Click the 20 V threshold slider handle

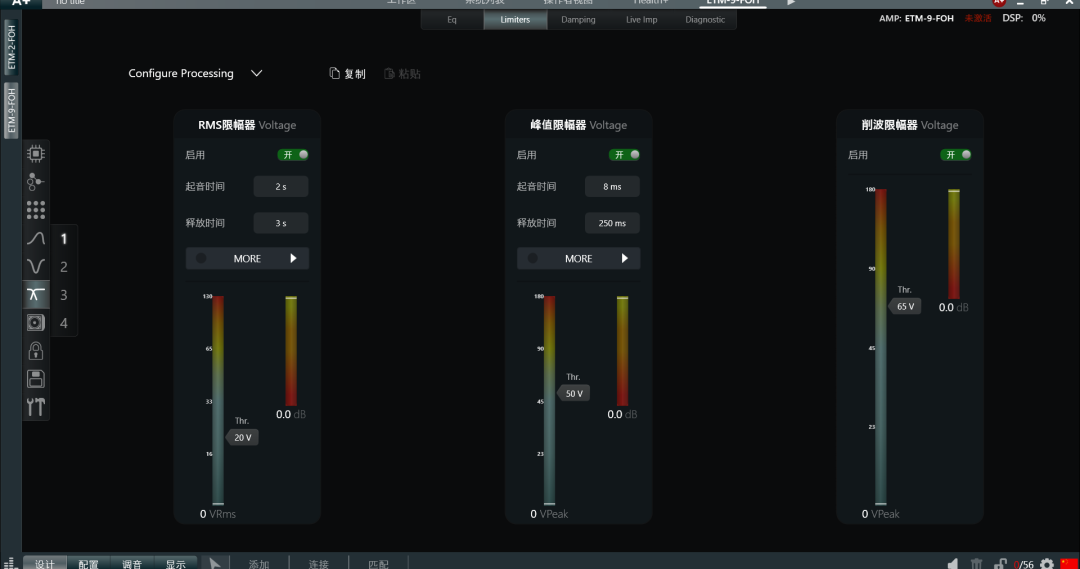pyautogui.click(x=243, y=438)
